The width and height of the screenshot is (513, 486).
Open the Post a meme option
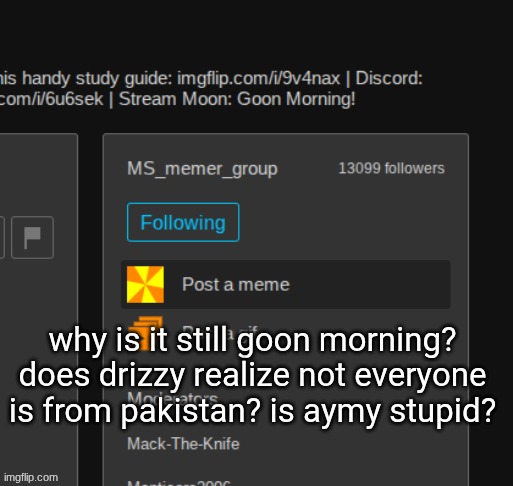[286, 284]
